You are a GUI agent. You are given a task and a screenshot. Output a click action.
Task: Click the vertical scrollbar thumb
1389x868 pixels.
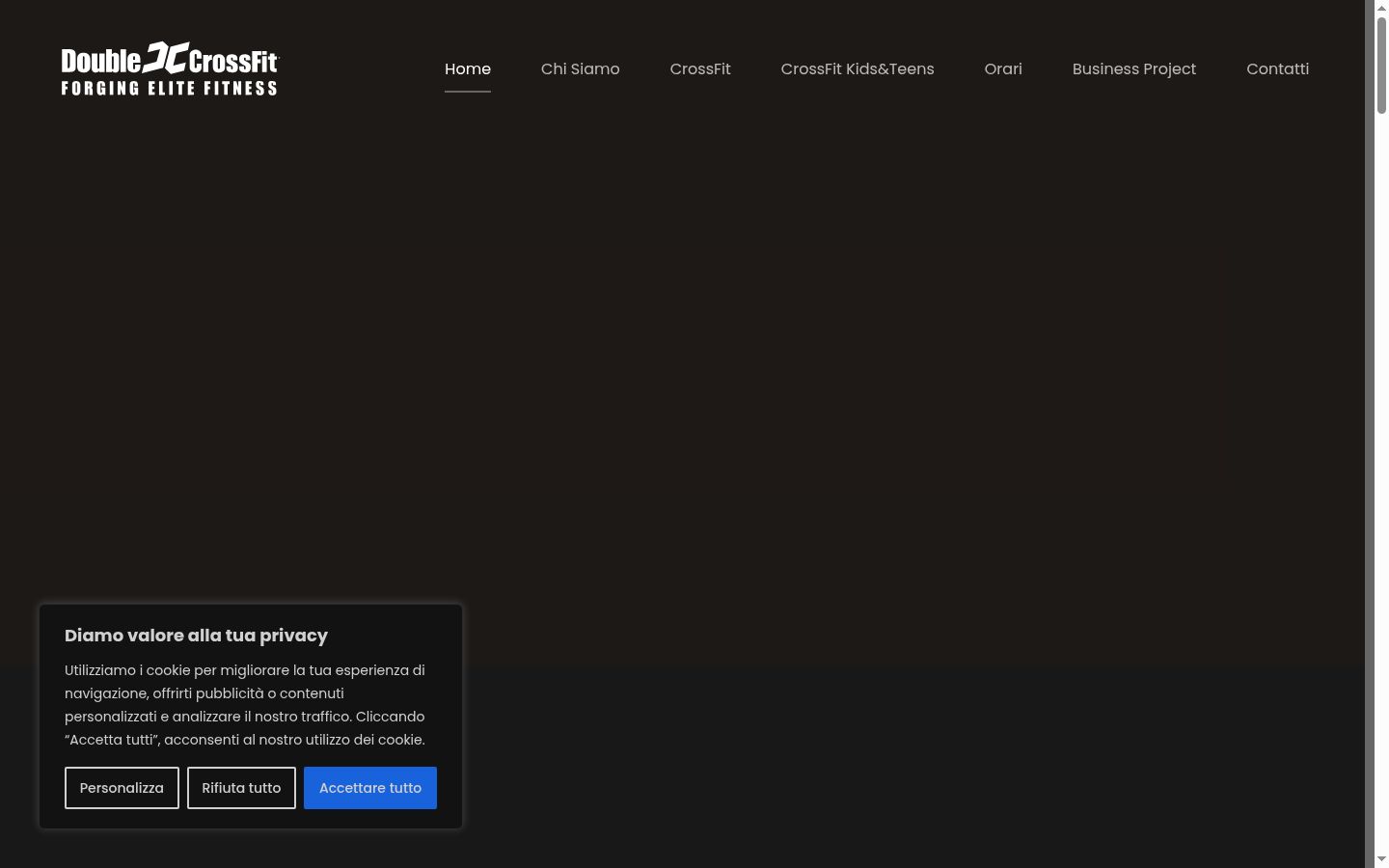point(1381,66)
